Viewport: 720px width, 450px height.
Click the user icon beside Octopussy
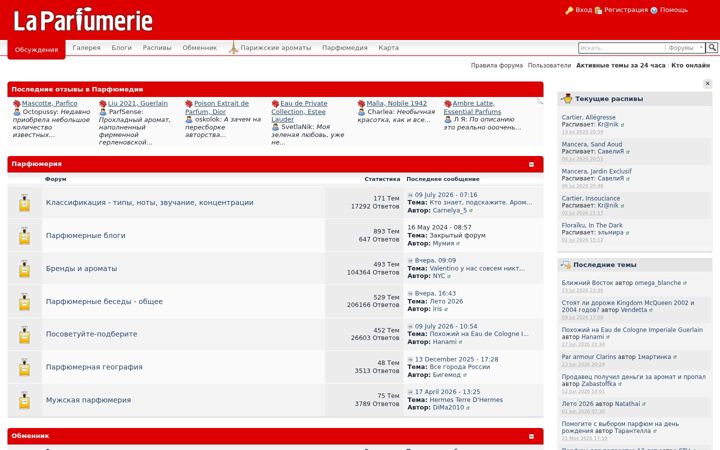[17, 112]
